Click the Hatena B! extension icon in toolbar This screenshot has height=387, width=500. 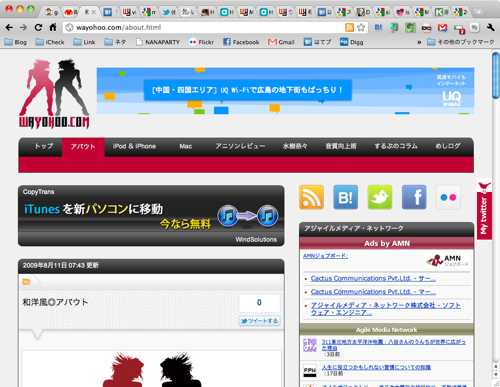pyautogui.click(x=378, y=27)
